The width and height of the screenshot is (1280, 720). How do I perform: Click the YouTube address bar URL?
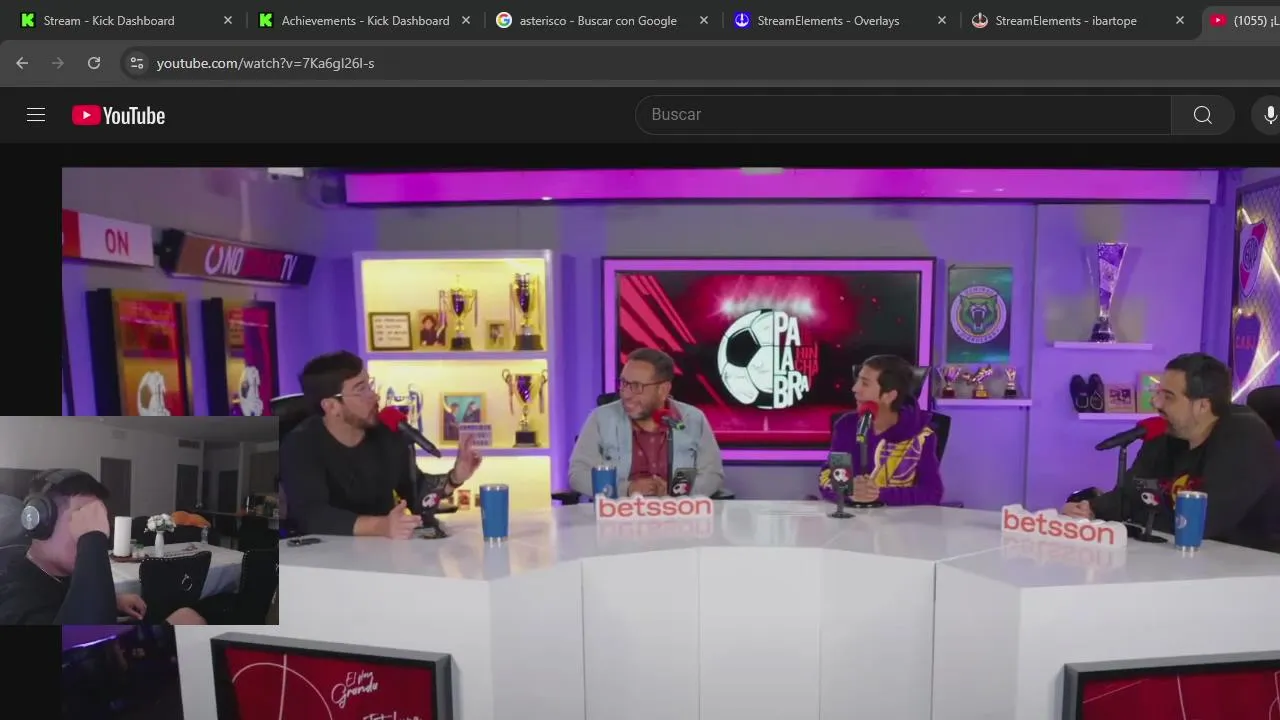coord(265,63)
